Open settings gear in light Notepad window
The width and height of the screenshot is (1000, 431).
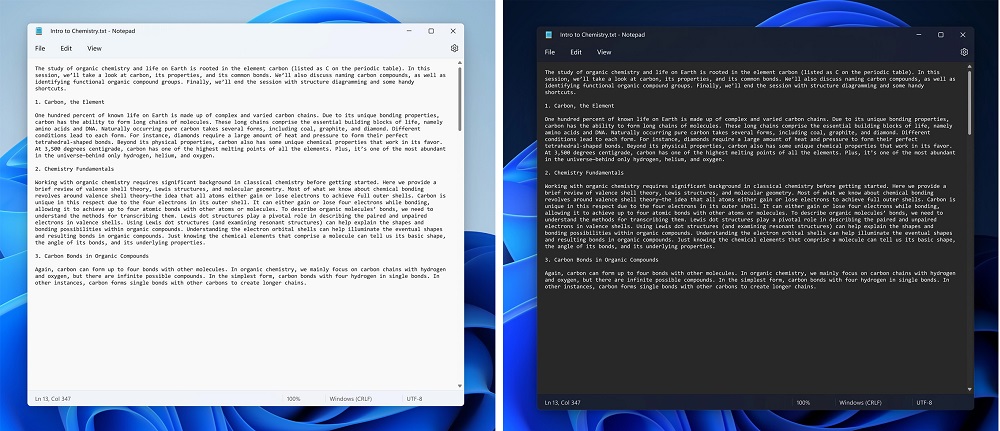tap(455, 48)
